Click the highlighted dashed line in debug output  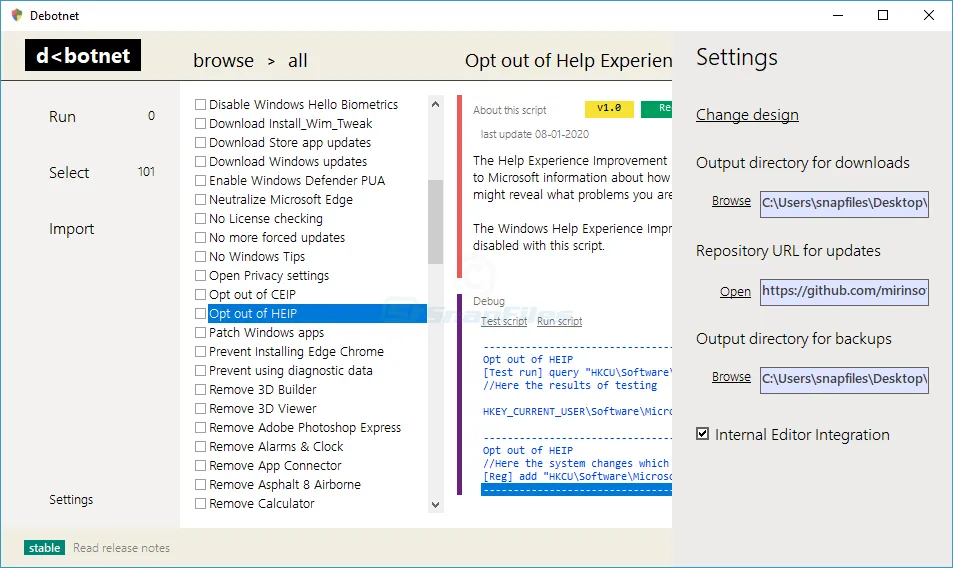[x=576, y=490]
